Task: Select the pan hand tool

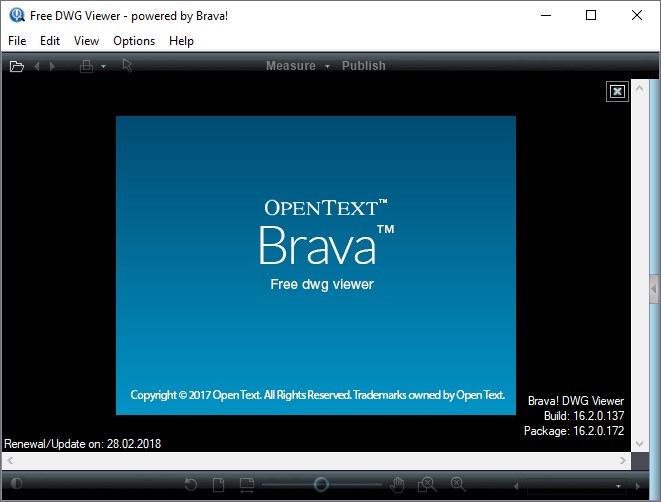Action: pyautogui.click(x=397, y=485)
